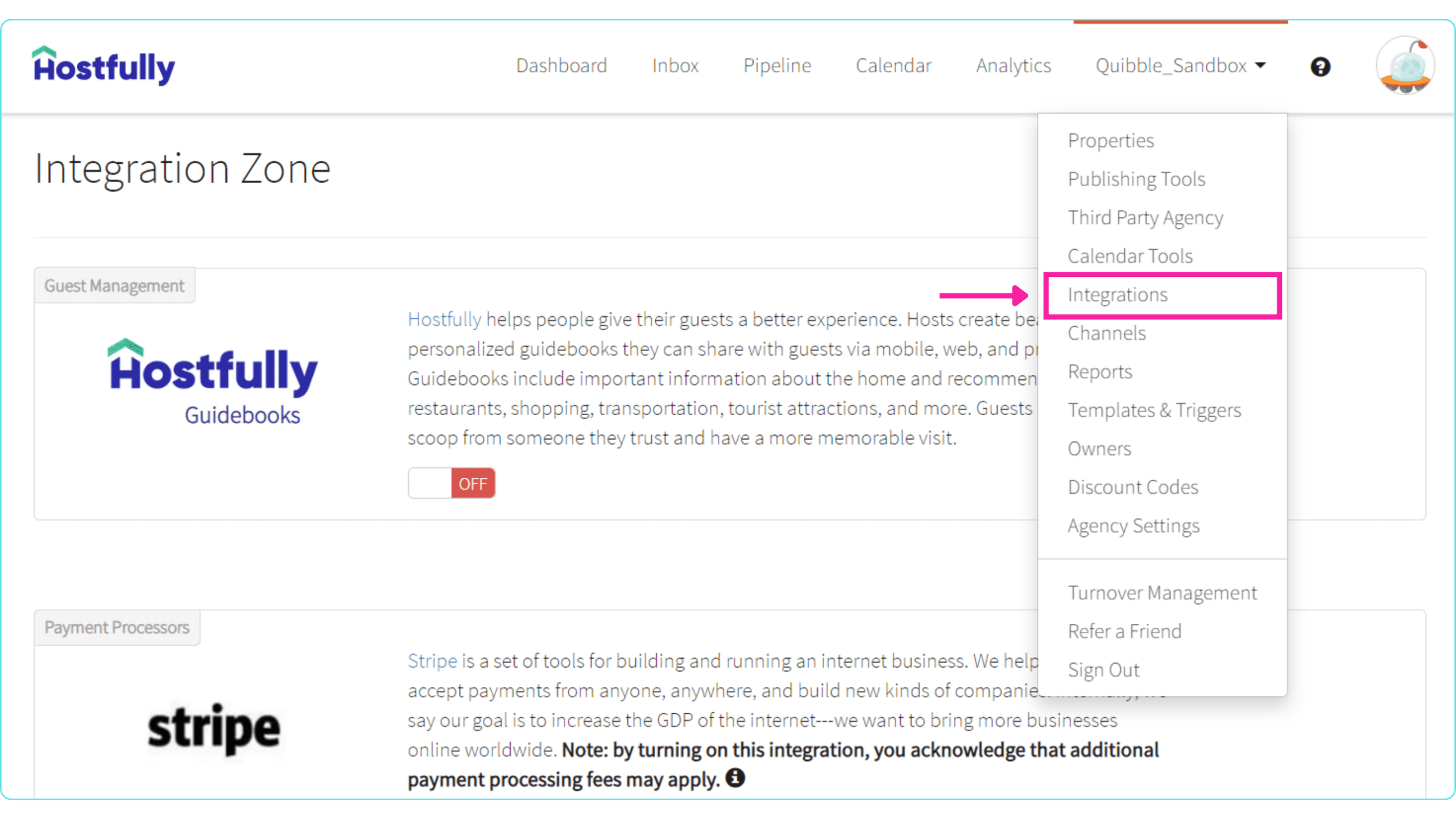
Task: Go to the Dashboard page
Action: [x=561, y=65]
